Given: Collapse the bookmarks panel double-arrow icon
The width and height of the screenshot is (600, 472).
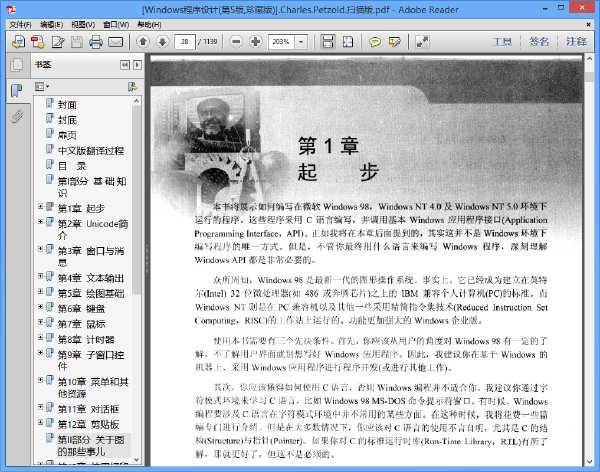Looking at the screenshot, I should click(125, 65).
